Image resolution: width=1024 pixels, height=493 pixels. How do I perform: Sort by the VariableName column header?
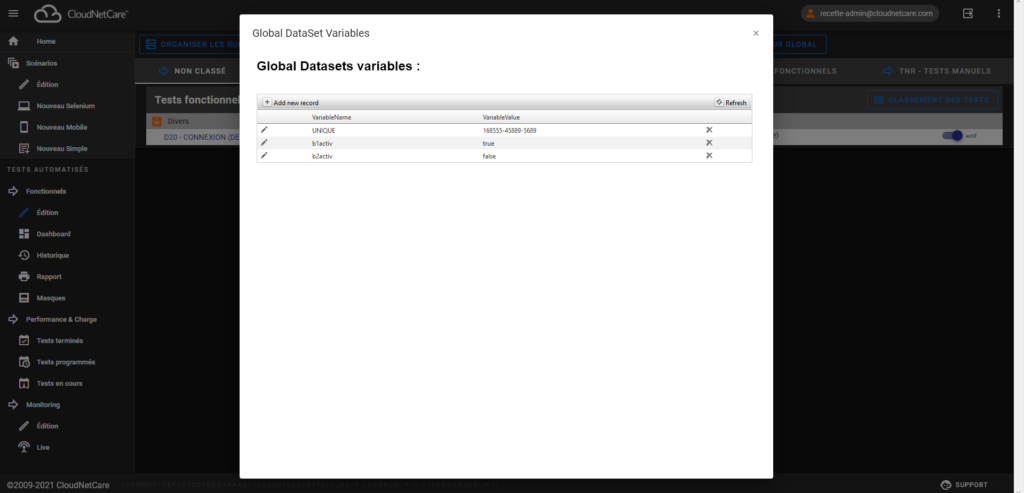click(331, 117)
